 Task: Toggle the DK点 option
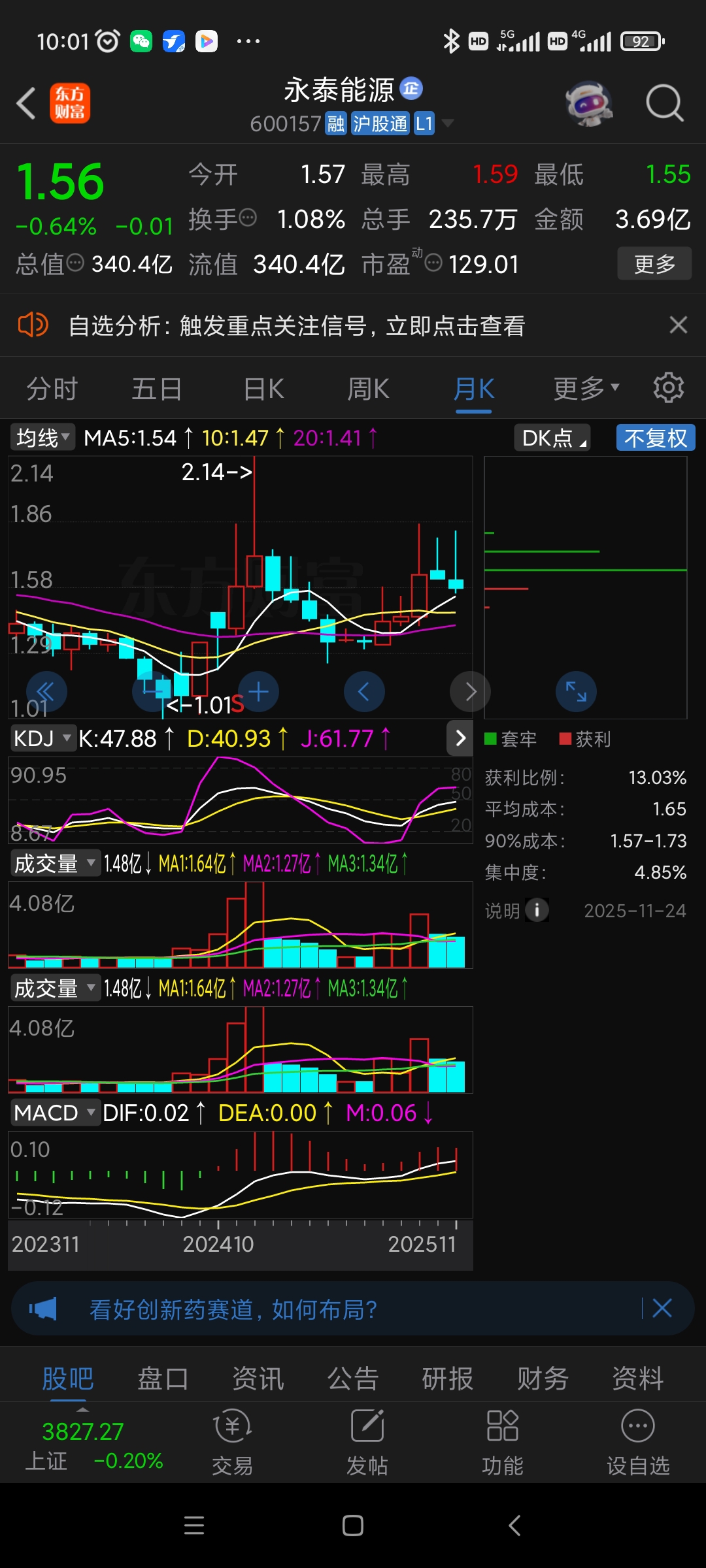[552, 438]
